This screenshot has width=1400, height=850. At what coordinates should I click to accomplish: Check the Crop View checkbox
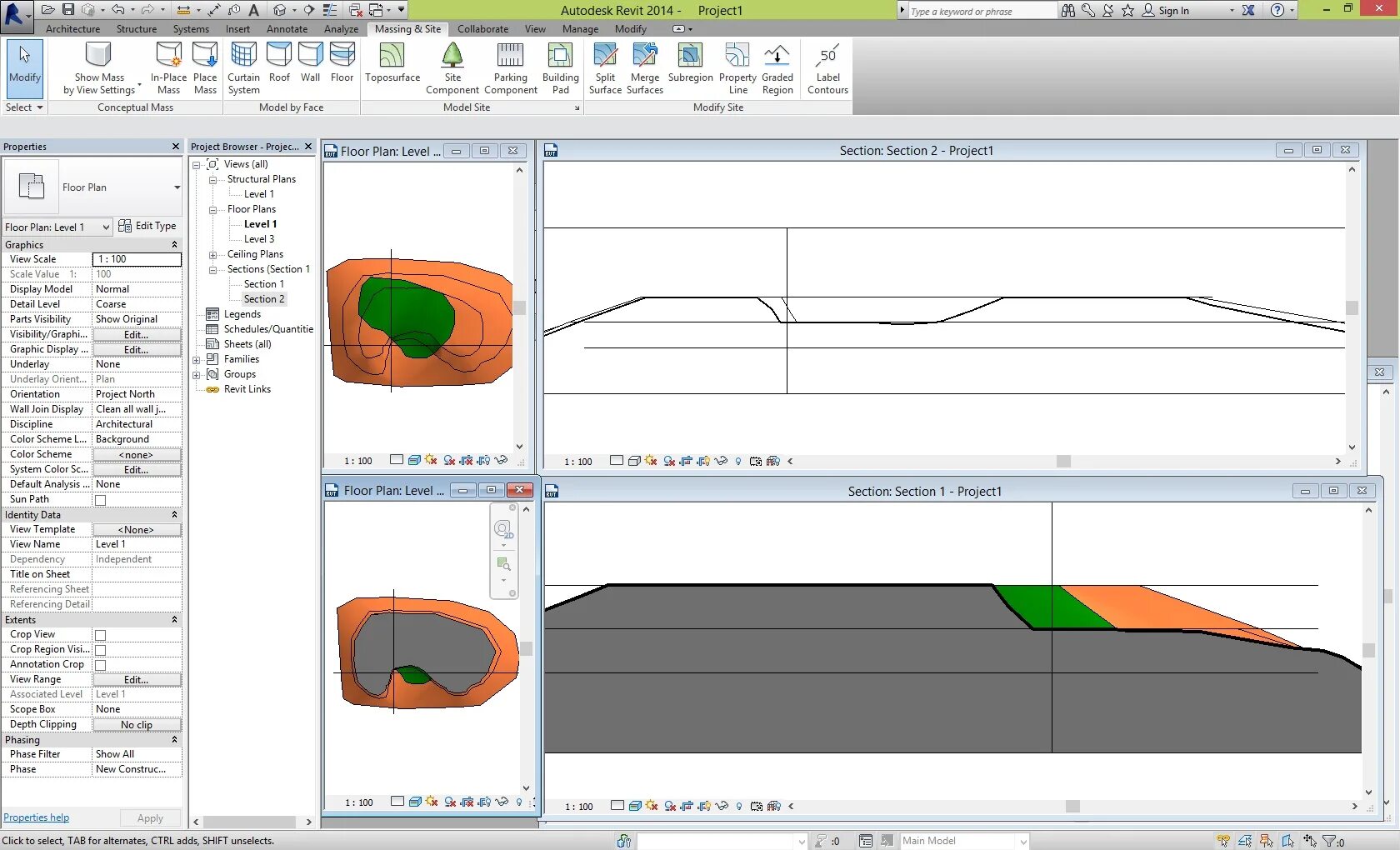100,635
